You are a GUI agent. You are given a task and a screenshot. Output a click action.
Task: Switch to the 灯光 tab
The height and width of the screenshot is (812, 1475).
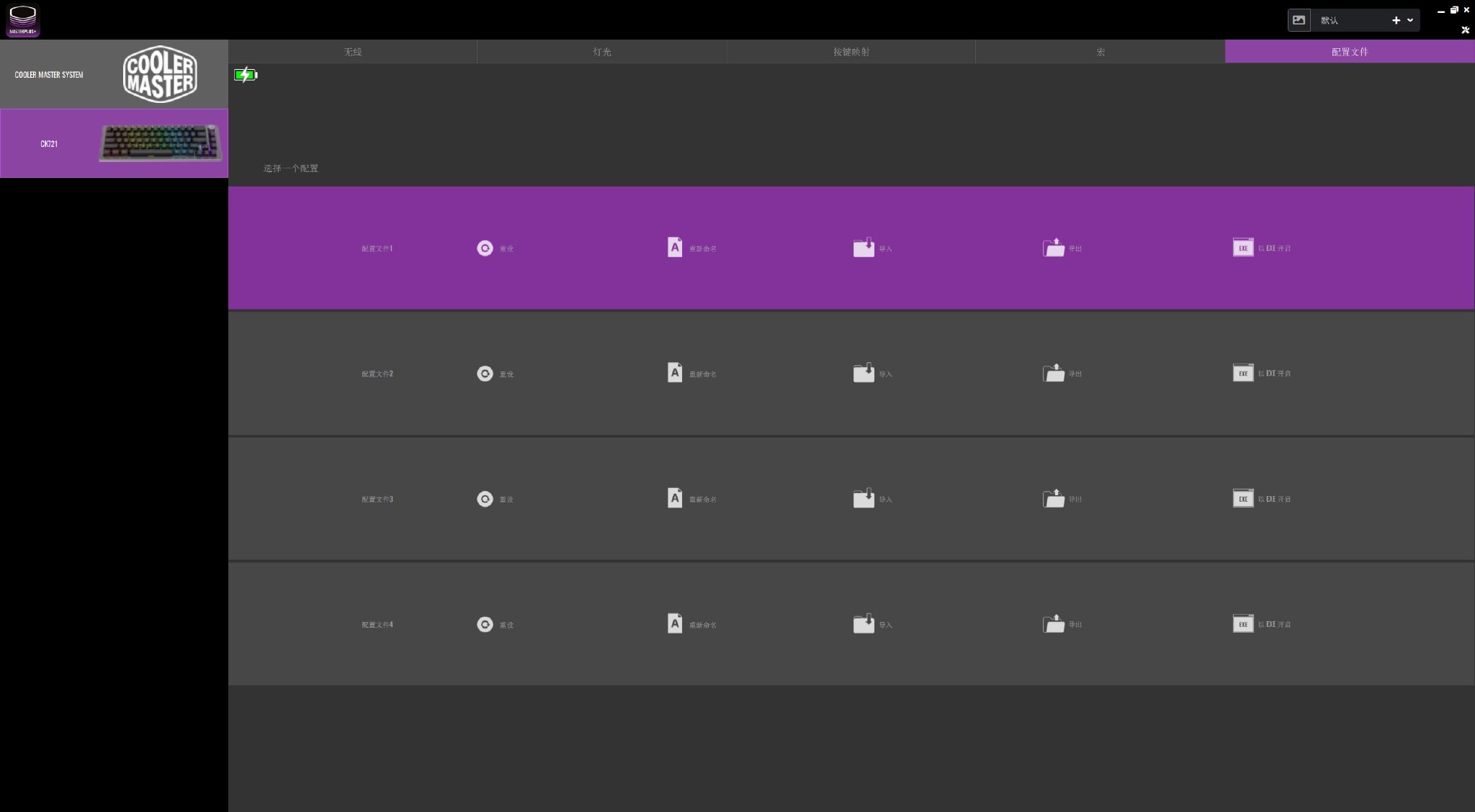click(601, 52)
